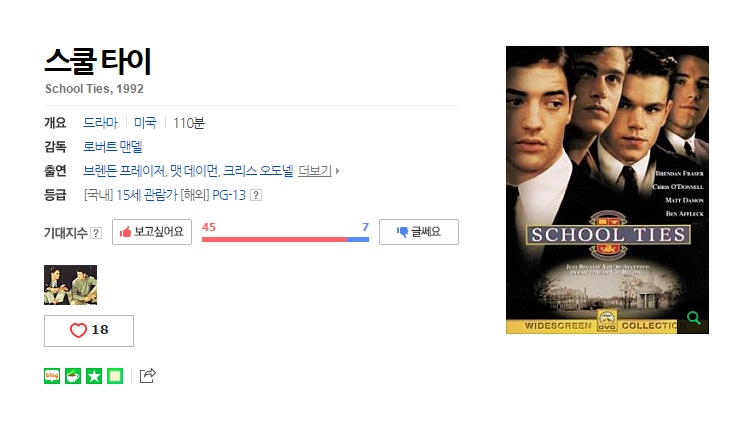Click the red-blue expectation ratio bar
Screen dimensions: 748x421
(285, 239)
